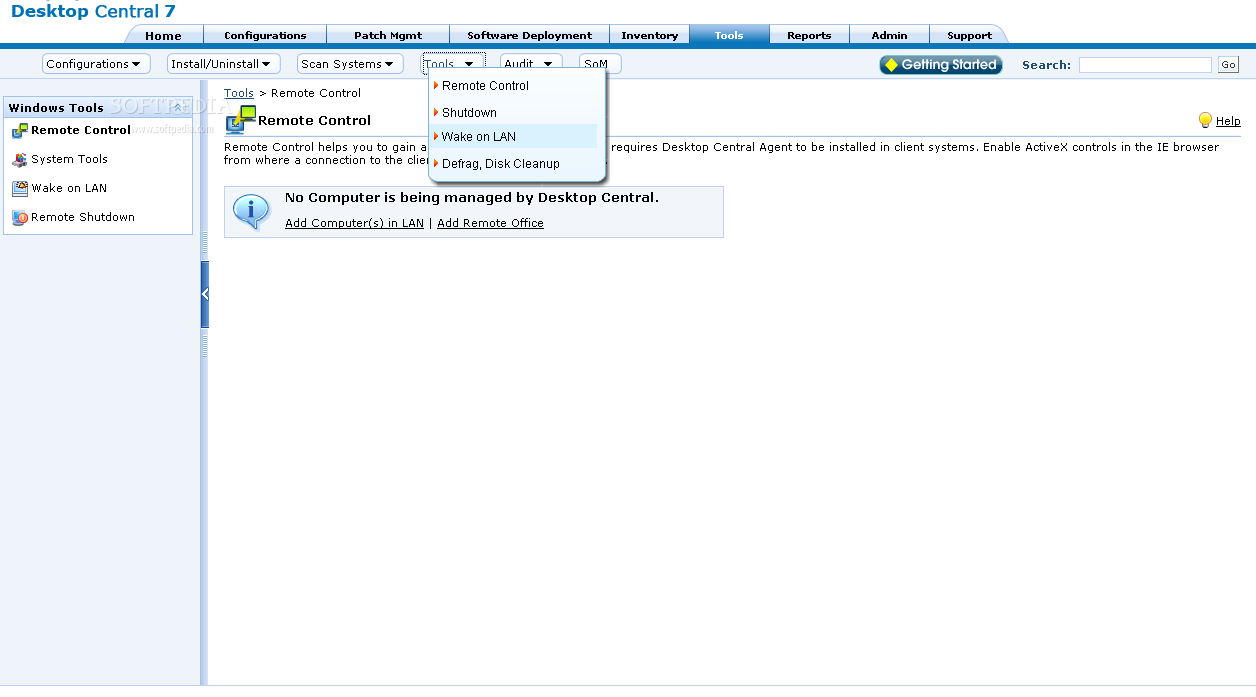Viewport: 1256px width, 697px height.
Task: Click the Help lightbulb icon
Action: [x=1205, y=120]
